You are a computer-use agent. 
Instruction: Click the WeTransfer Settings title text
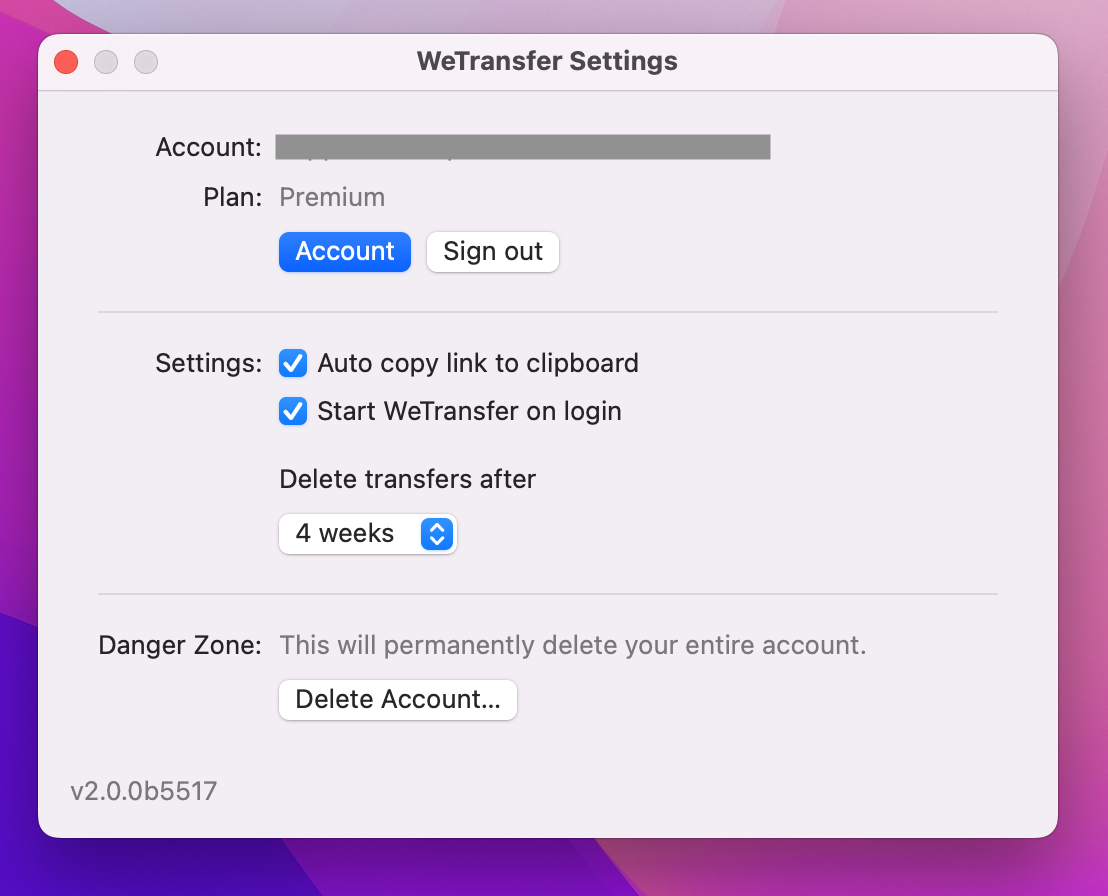click(547, 61)
